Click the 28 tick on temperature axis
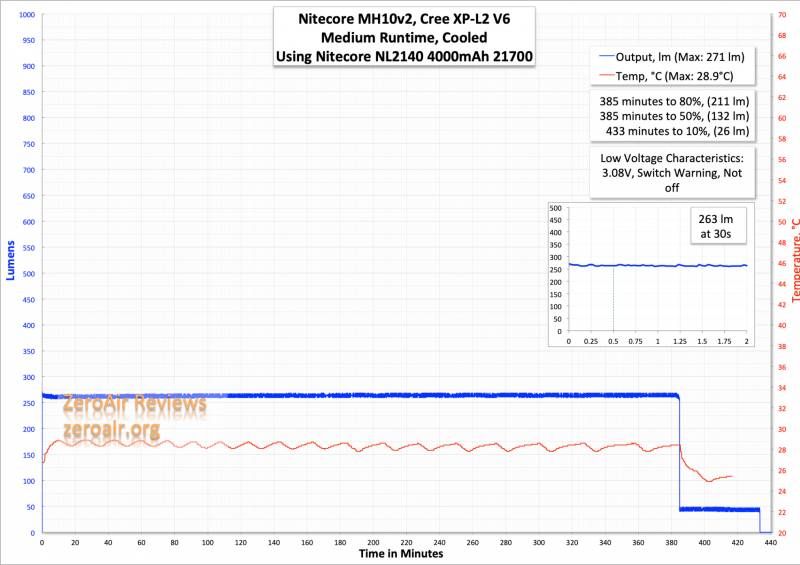The width and height of the screenshot is (800, 565). coord(782,450)
